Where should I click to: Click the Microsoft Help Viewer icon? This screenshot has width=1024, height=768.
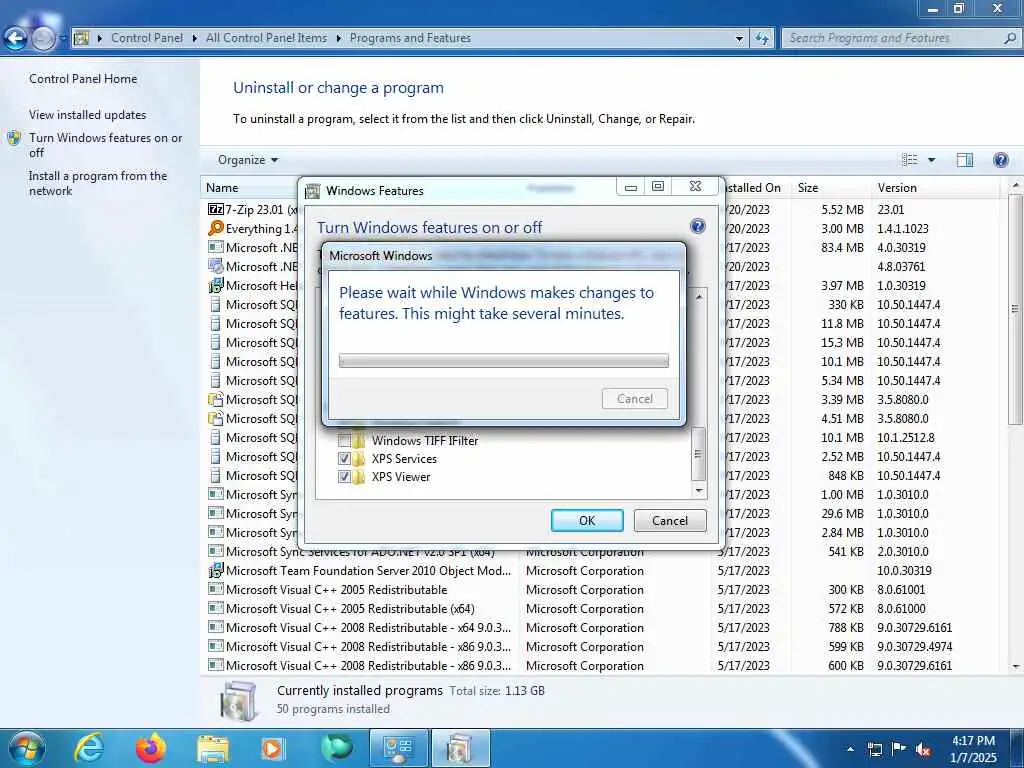[x=216, y=285]
